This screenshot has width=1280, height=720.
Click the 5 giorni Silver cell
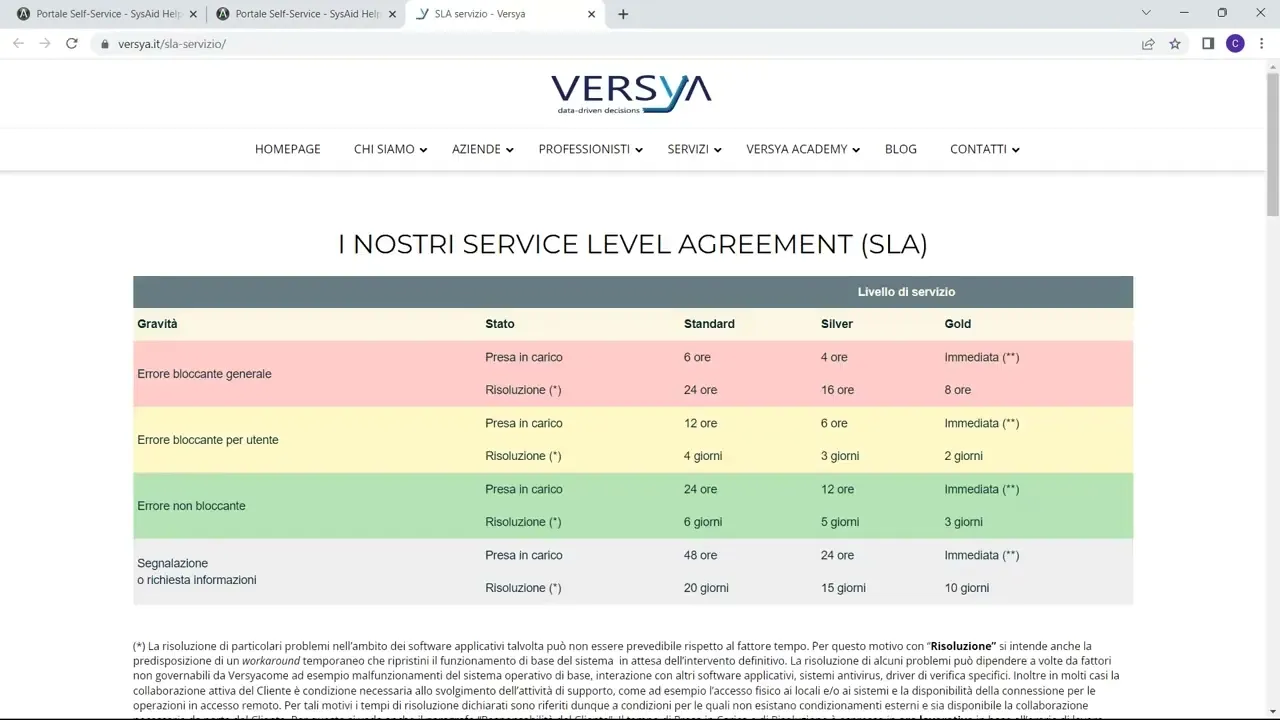[840, 522]
